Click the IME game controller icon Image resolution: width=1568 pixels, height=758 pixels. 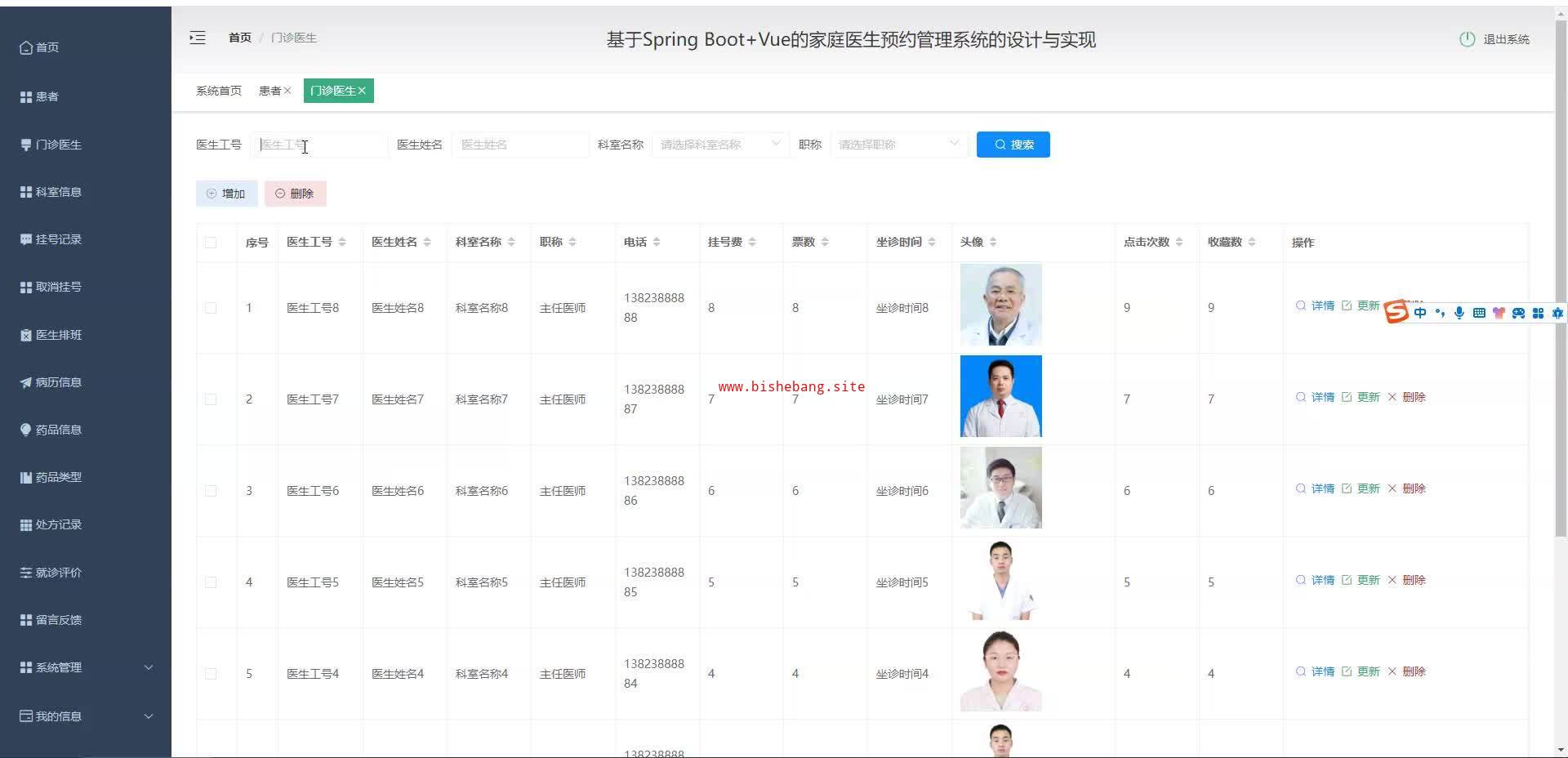(1518, 313)
